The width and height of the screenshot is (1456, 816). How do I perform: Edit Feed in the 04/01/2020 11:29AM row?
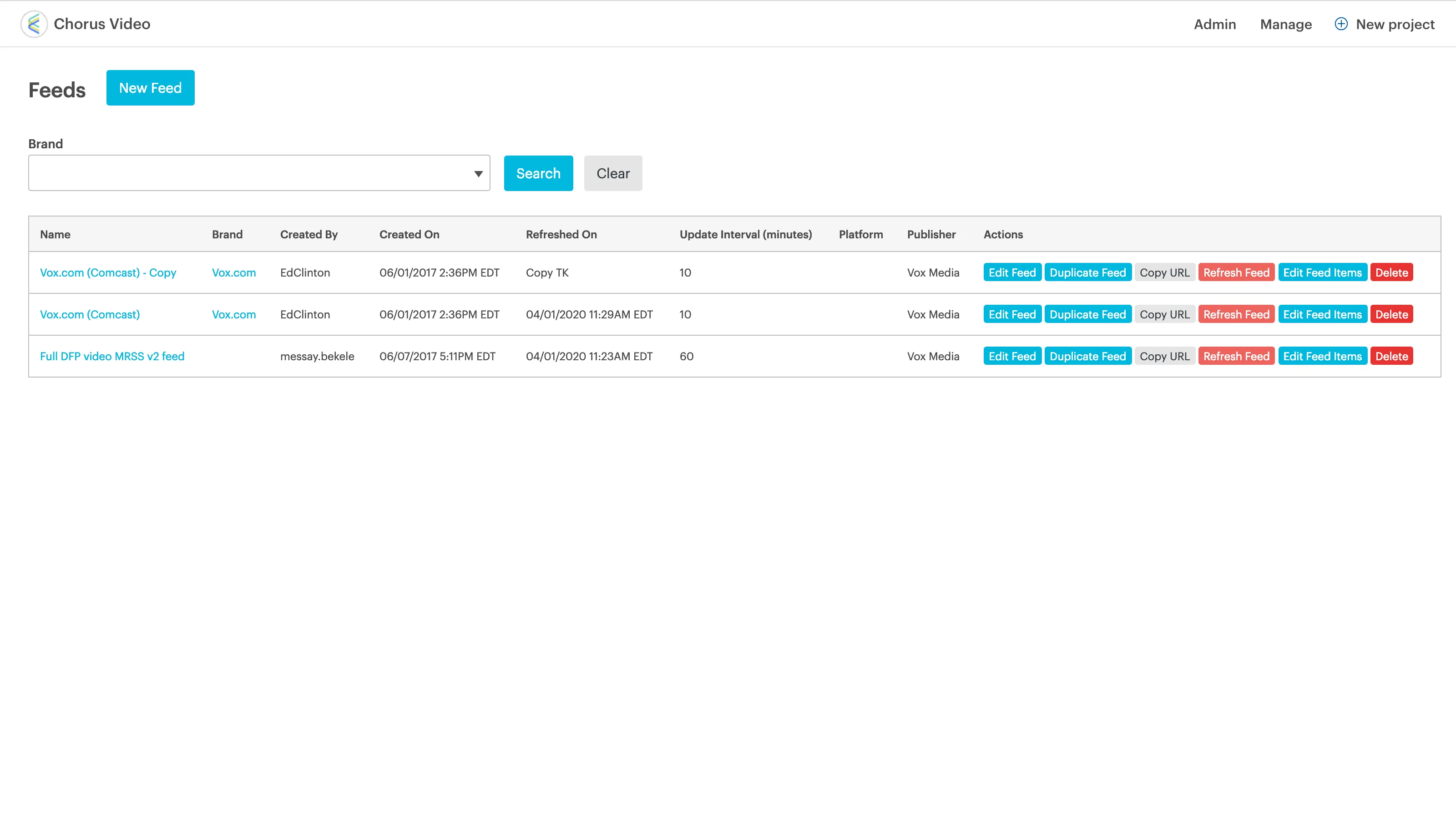[x=1012, y=314]
